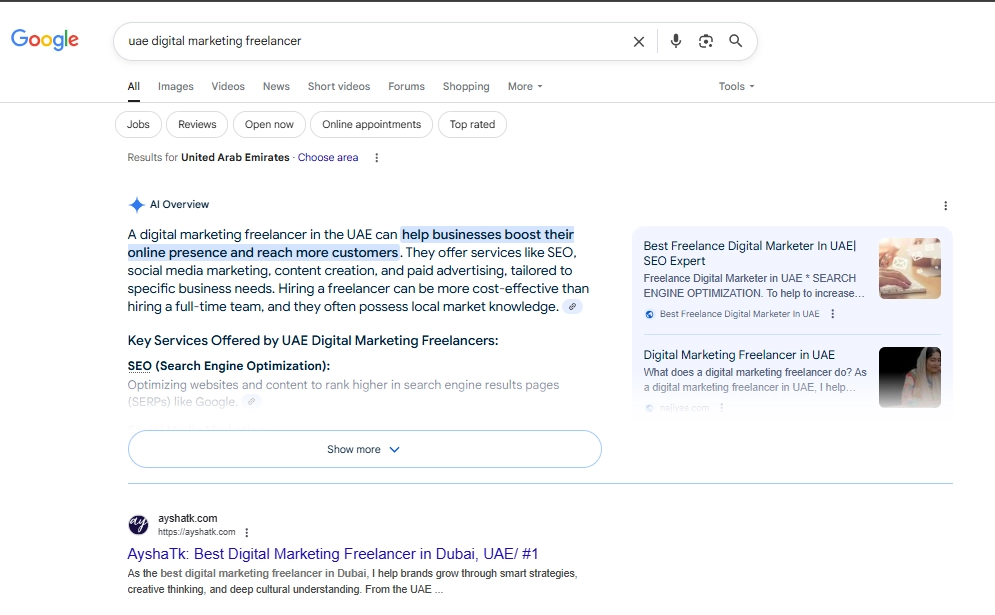The height and width of the screenshot is (615, 995).
Task: Select the All results tab
Action: click(x=133, y=86)
